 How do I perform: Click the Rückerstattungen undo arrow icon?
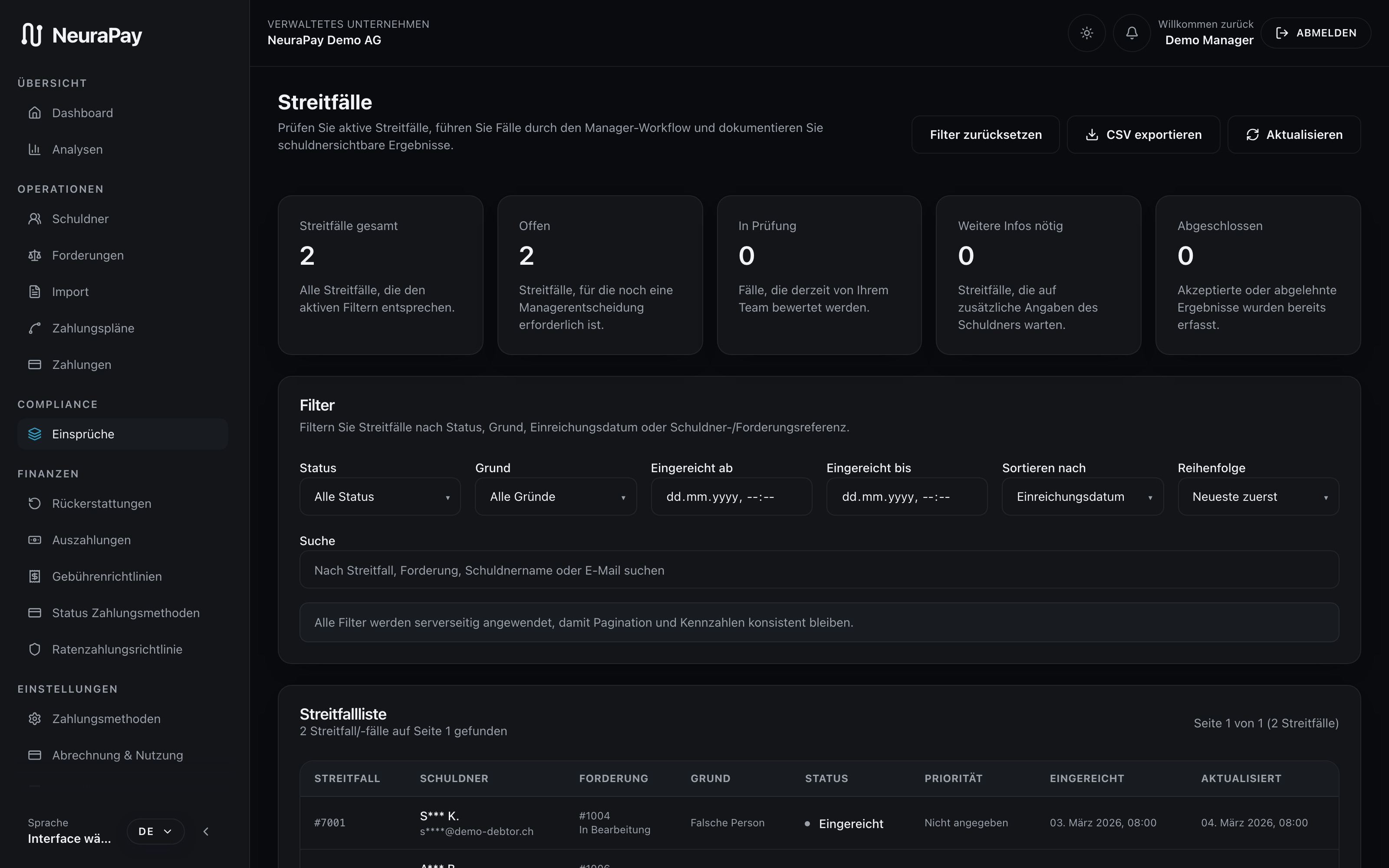(x=35, y=503)
